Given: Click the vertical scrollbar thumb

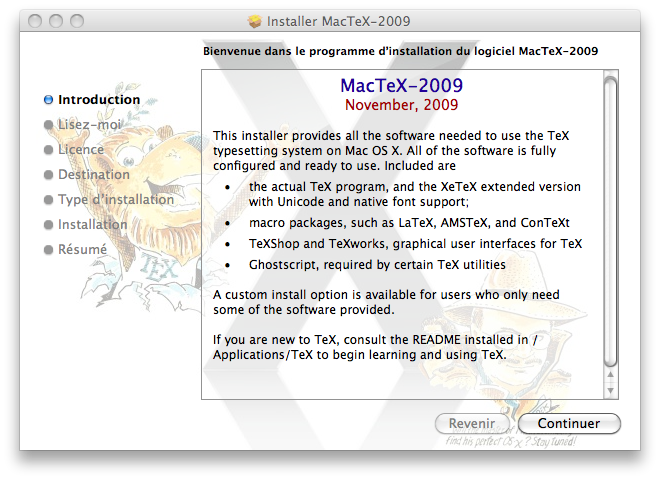Looking at the screenshot, I should [x=610, y=221].
